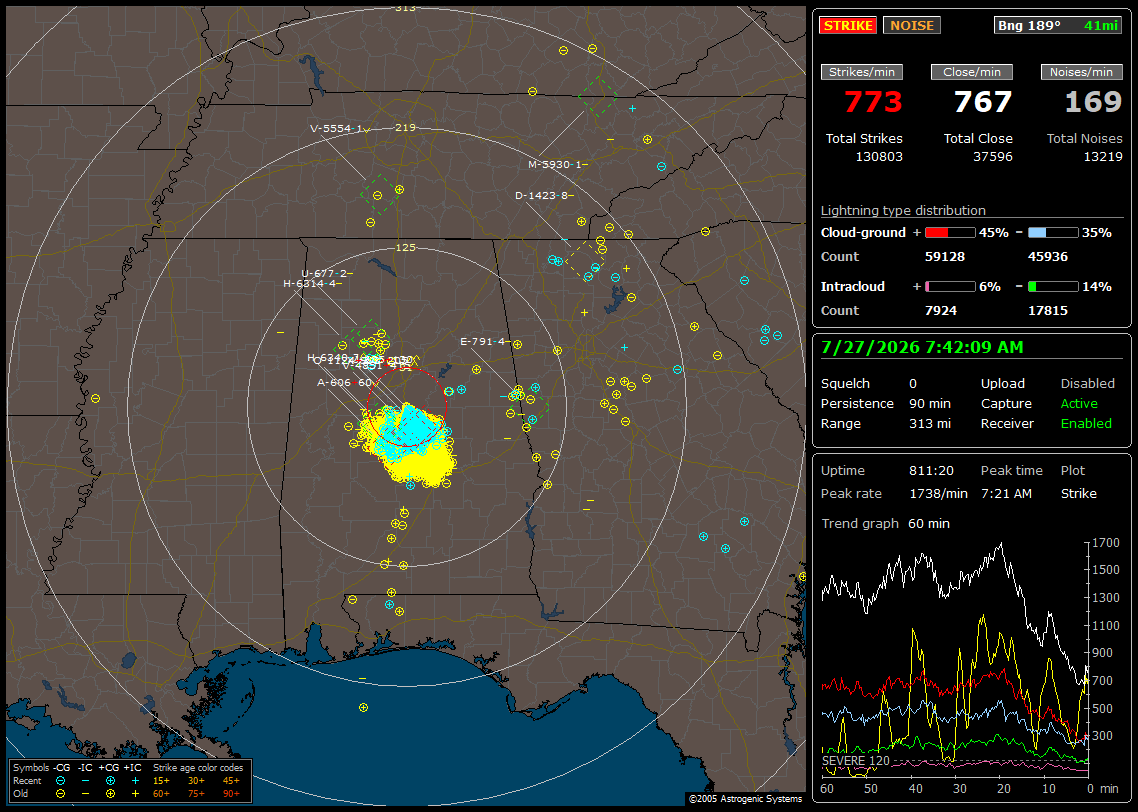Click the SEVERE 120 threshold label on graph
This screenshot has height=812, width=1138.
point(856,761)
